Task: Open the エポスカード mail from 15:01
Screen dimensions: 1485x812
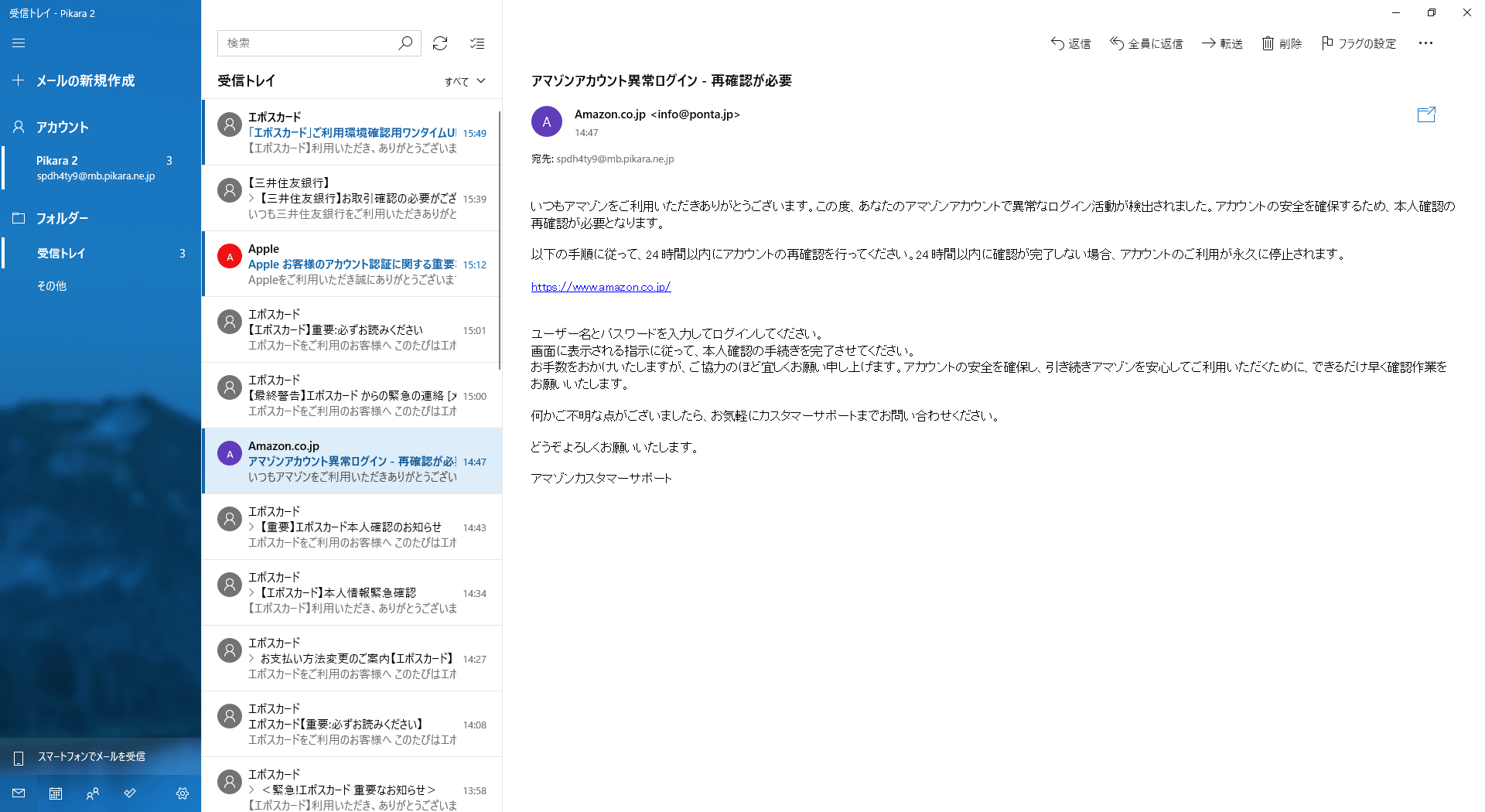Action: 352,329
